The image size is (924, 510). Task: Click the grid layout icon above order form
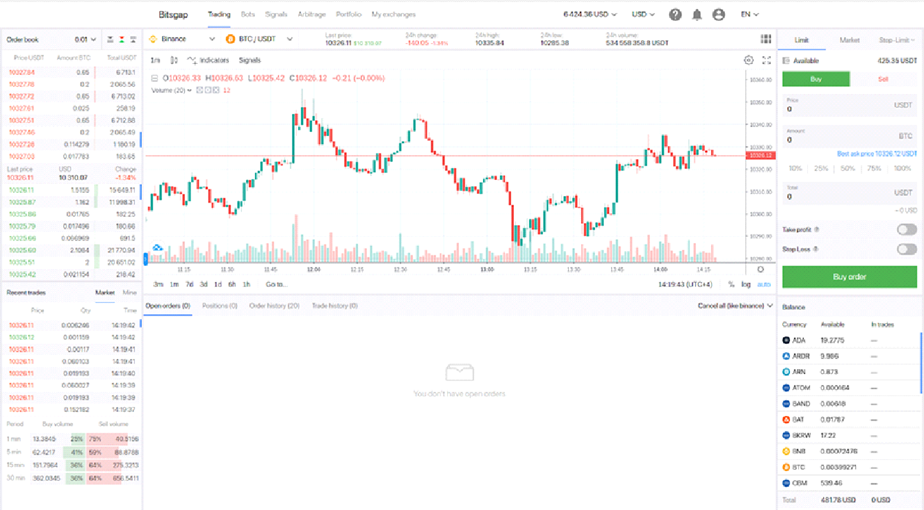[x=766, y=39]
